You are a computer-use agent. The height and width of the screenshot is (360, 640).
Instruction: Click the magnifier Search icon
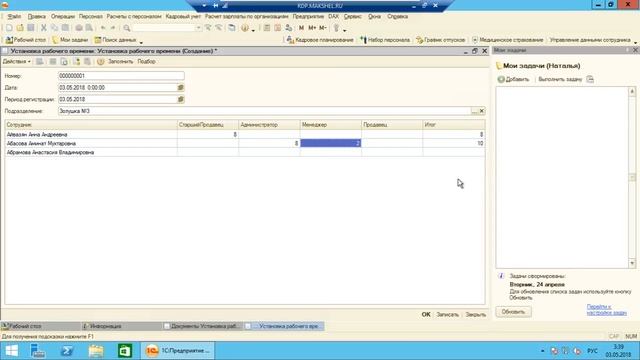click(127, 28)
